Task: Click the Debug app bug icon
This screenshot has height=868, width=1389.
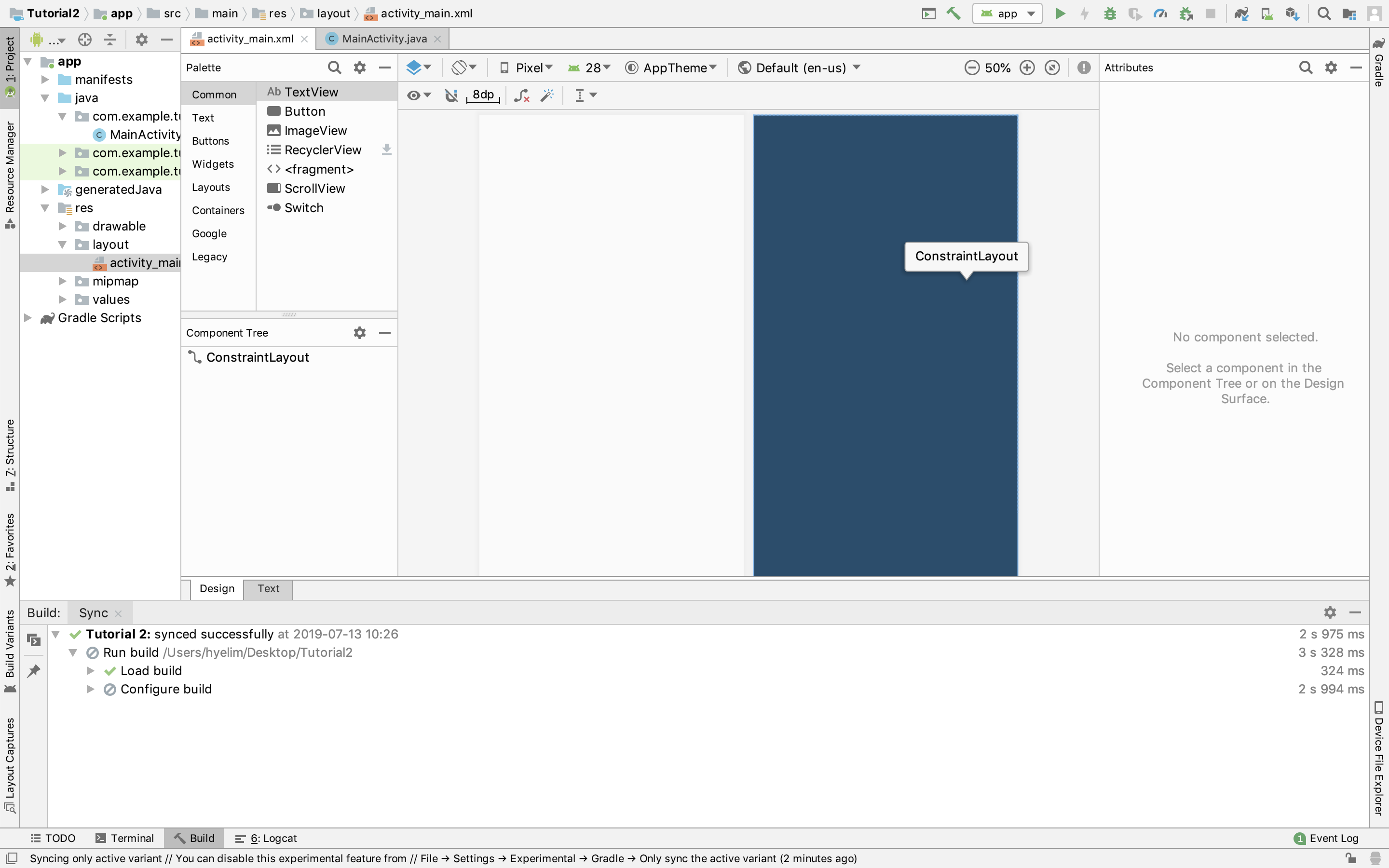Action: click(x=1109, y=13)
